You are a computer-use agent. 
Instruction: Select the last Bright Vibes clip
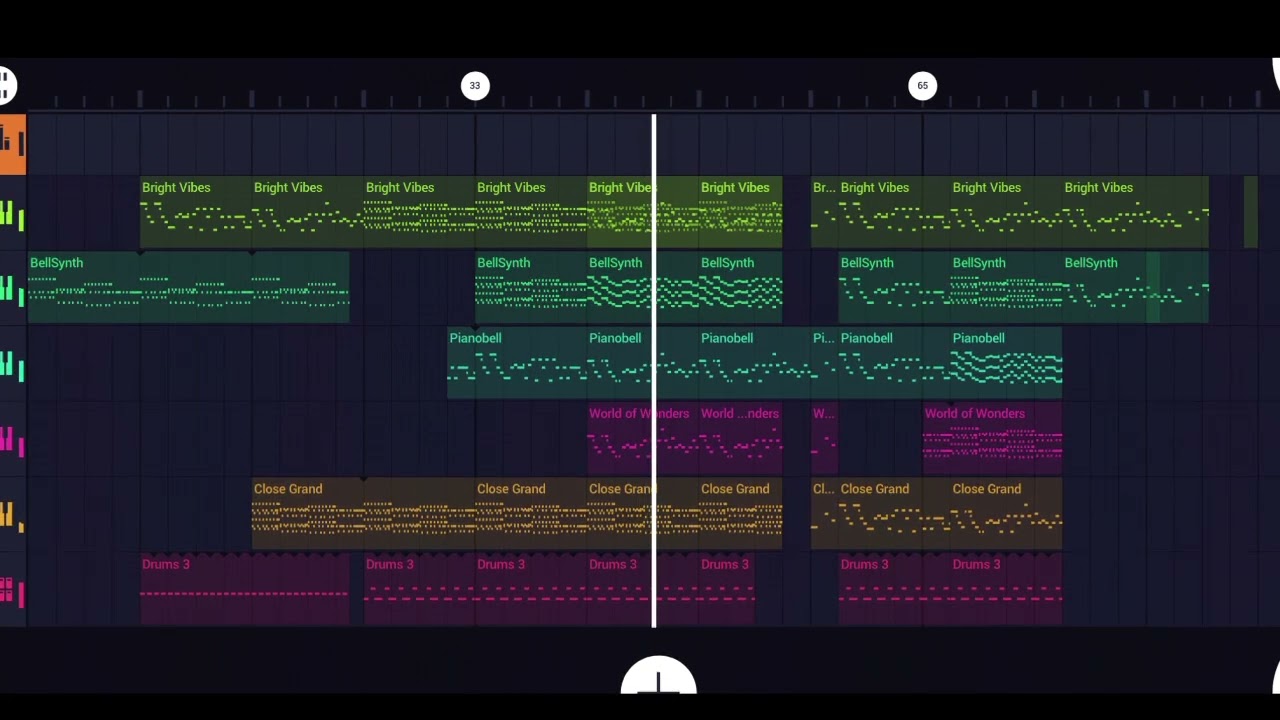click(x=1136, y=212)
